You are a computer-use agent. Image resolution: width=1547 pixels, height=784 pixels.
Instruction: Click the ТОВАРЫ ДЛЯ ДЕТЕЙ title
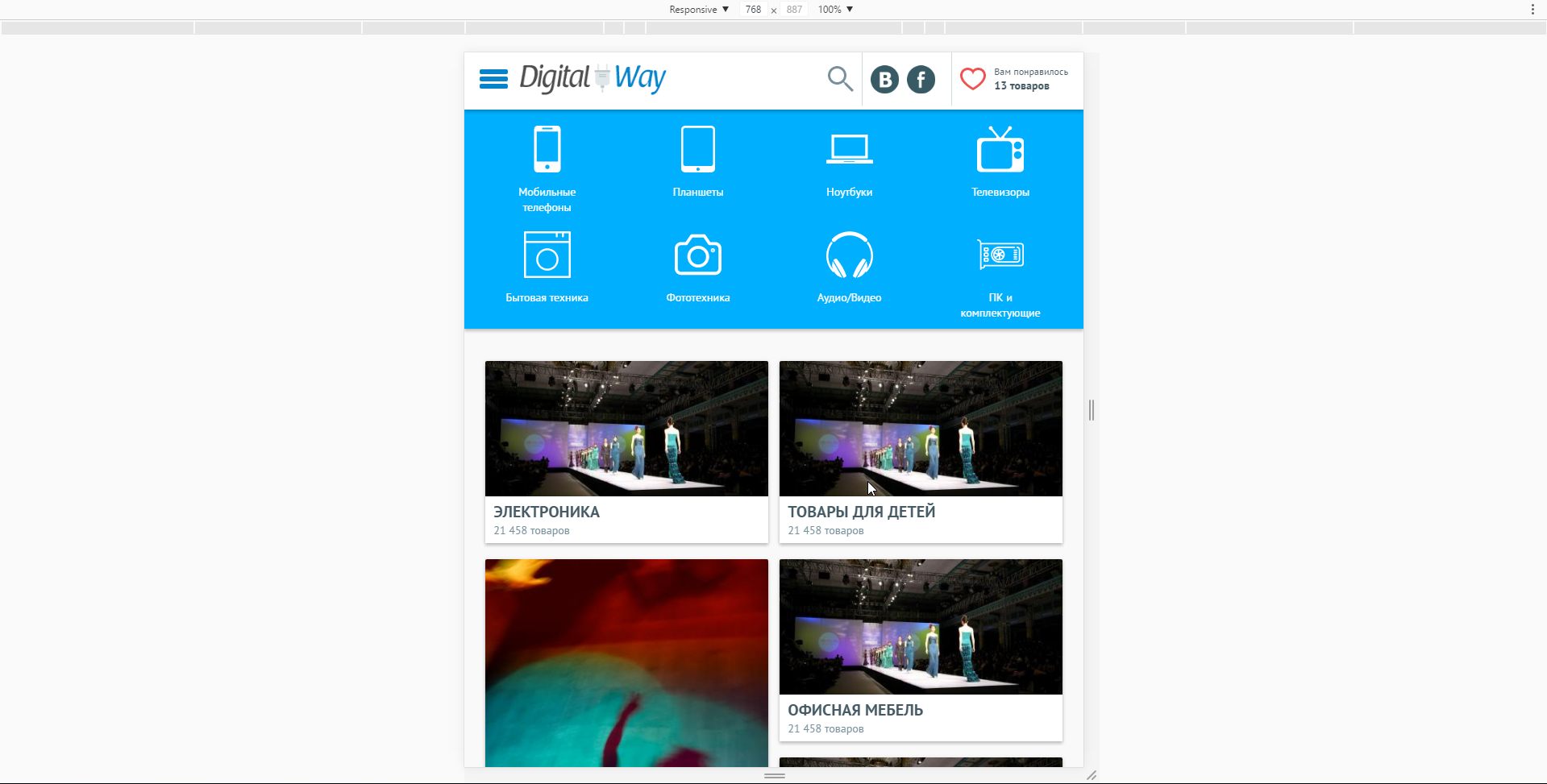coord(862,512)
